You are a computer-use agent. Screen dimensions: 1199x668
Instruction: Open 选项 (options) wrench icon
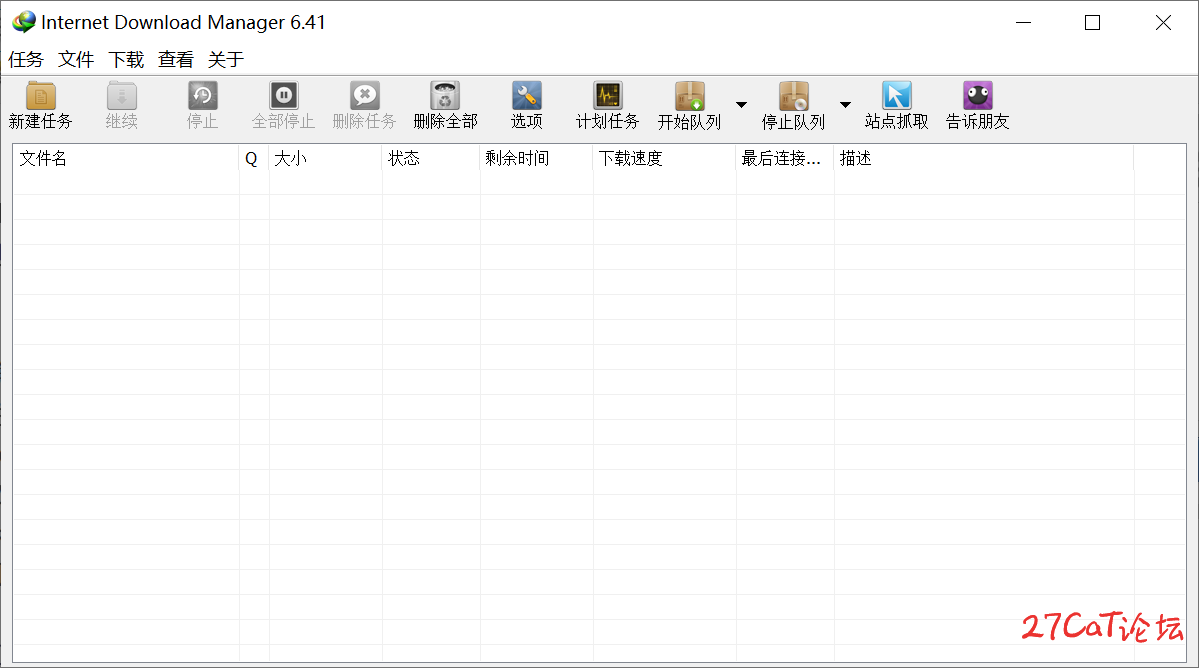click(527, 96)
